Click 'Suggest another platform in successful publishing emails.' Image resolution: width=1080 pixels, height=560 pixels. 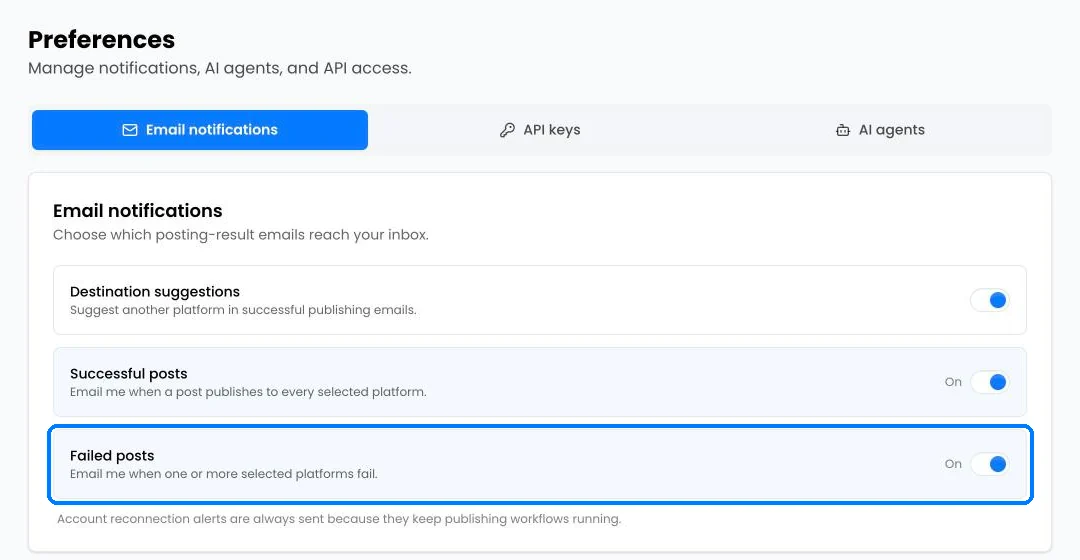coord(243,310)
